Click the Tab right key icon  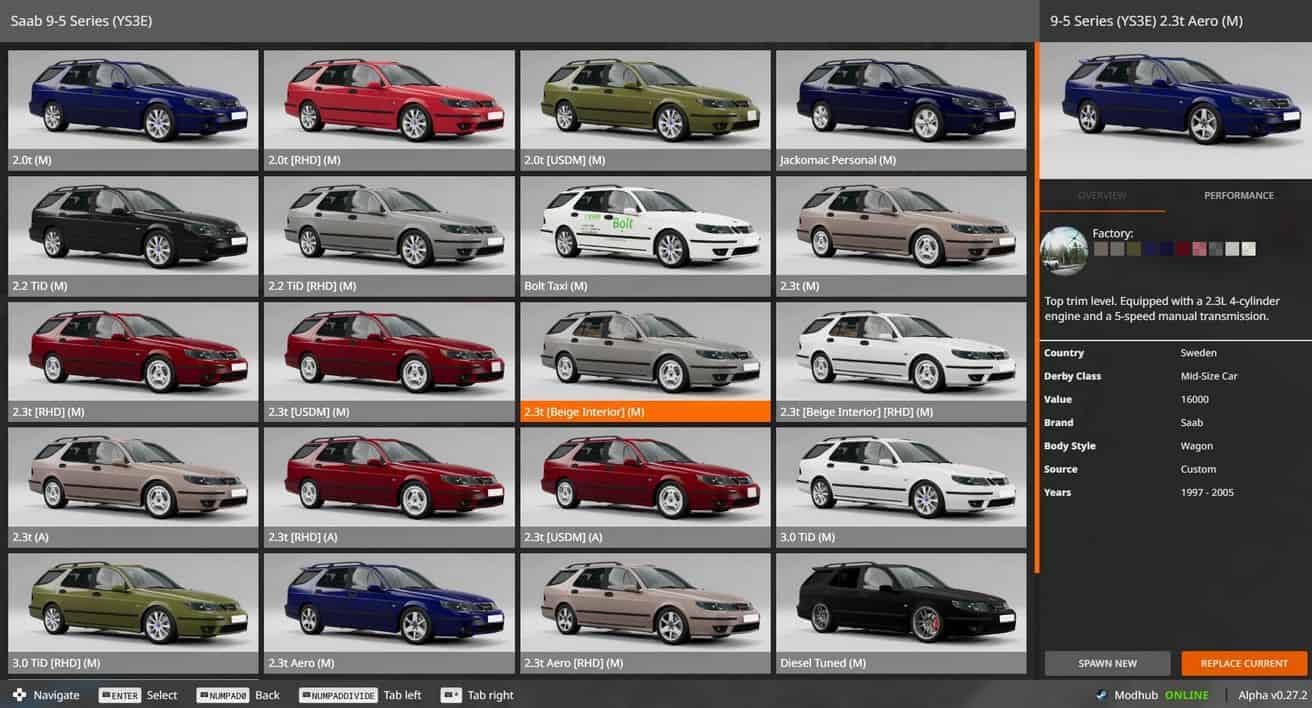451,695
